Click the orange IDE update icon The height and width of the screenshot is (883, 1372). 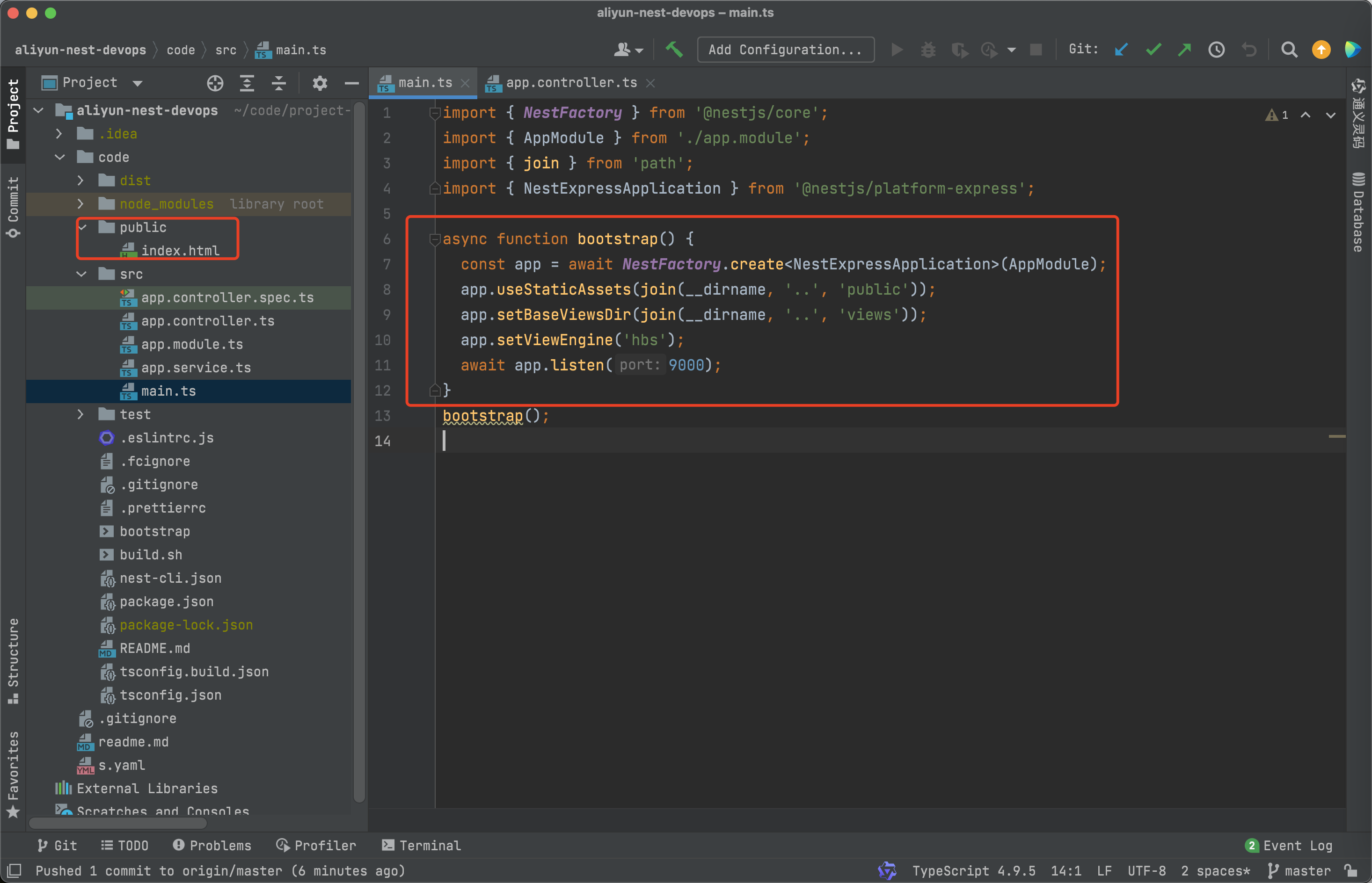pyautogui.click(x=1321, y=50)
